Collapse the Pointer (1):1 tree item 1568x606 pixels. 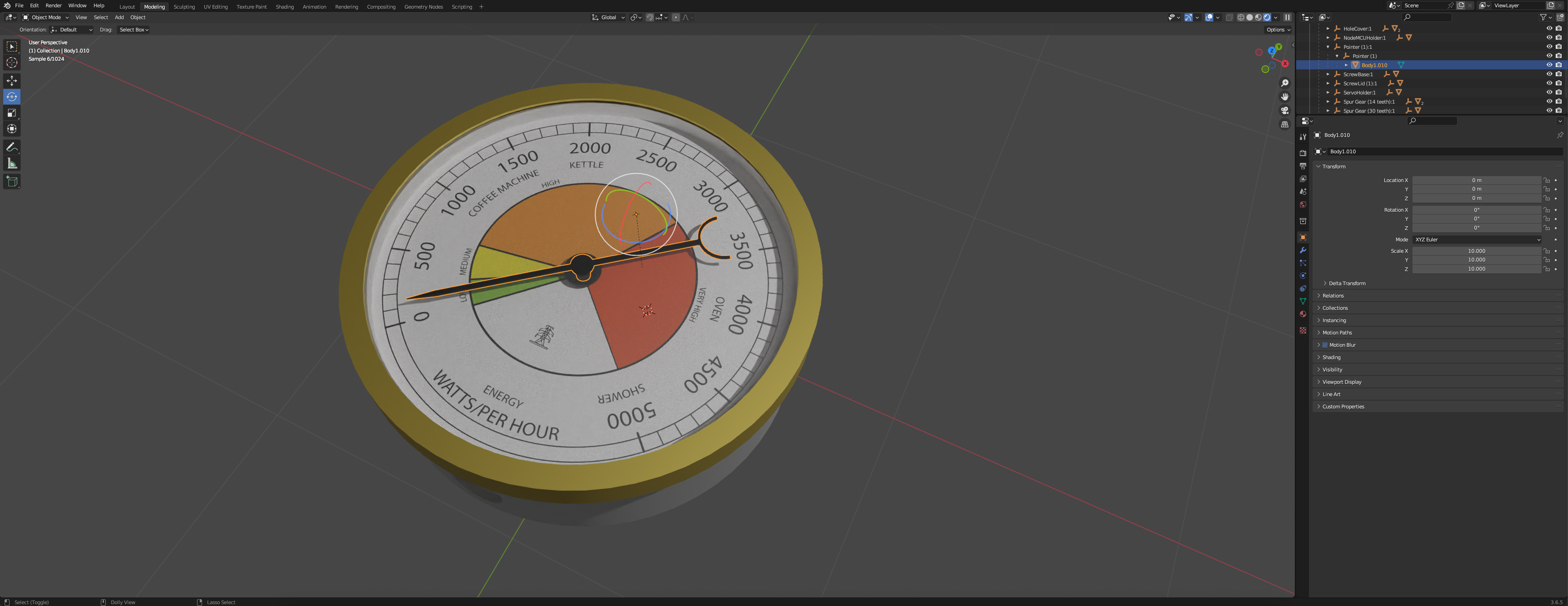pyautogui.click(x=1328, y=47)
